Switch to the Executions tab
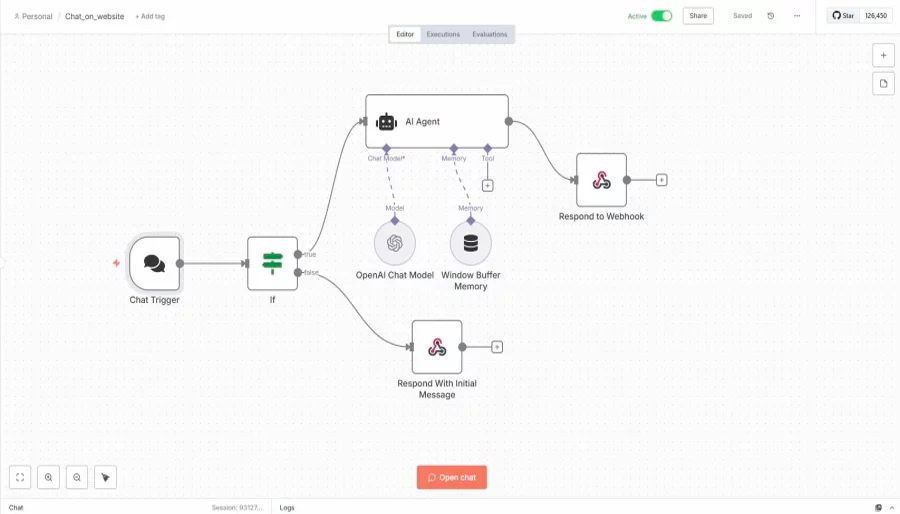This screenshot has height=514, width=900. pyautogui.click(x=443, y=34)
